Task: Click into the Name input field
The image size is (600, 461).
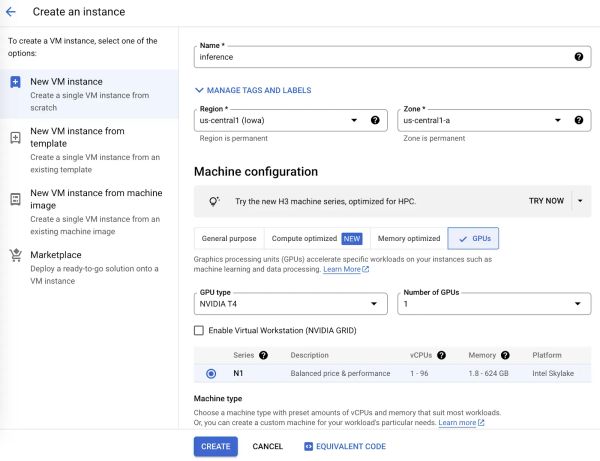Action: [x=383, y=57]
